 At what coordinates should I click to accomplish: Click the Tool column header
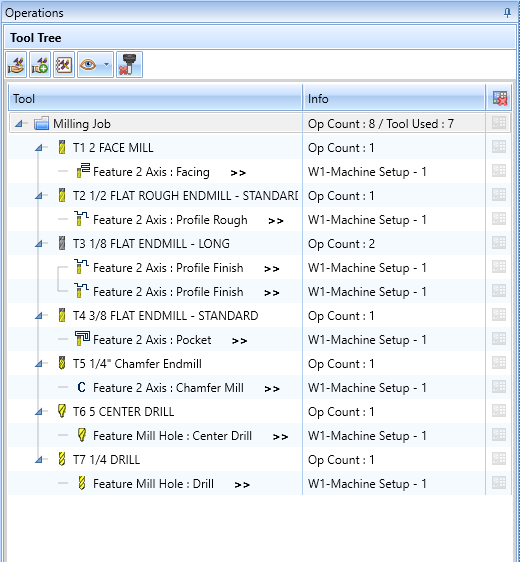point(155,99)
